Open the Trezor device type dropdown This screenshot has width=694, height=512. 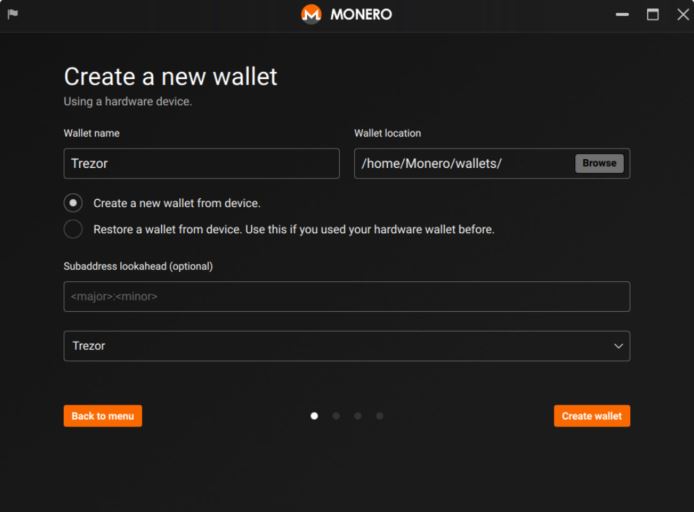347,346
